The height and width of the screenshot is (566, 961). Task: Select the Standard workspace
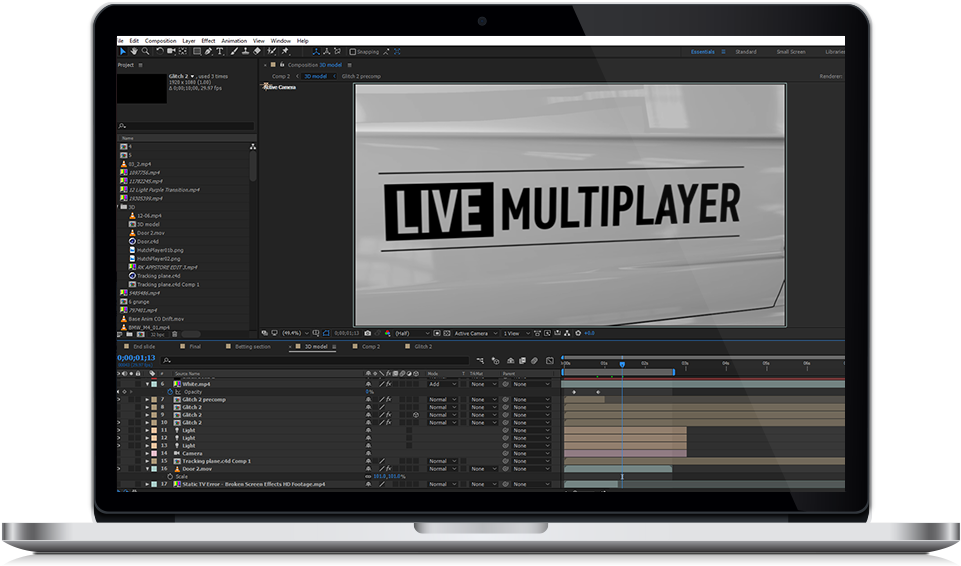click(x=746, y=52)
